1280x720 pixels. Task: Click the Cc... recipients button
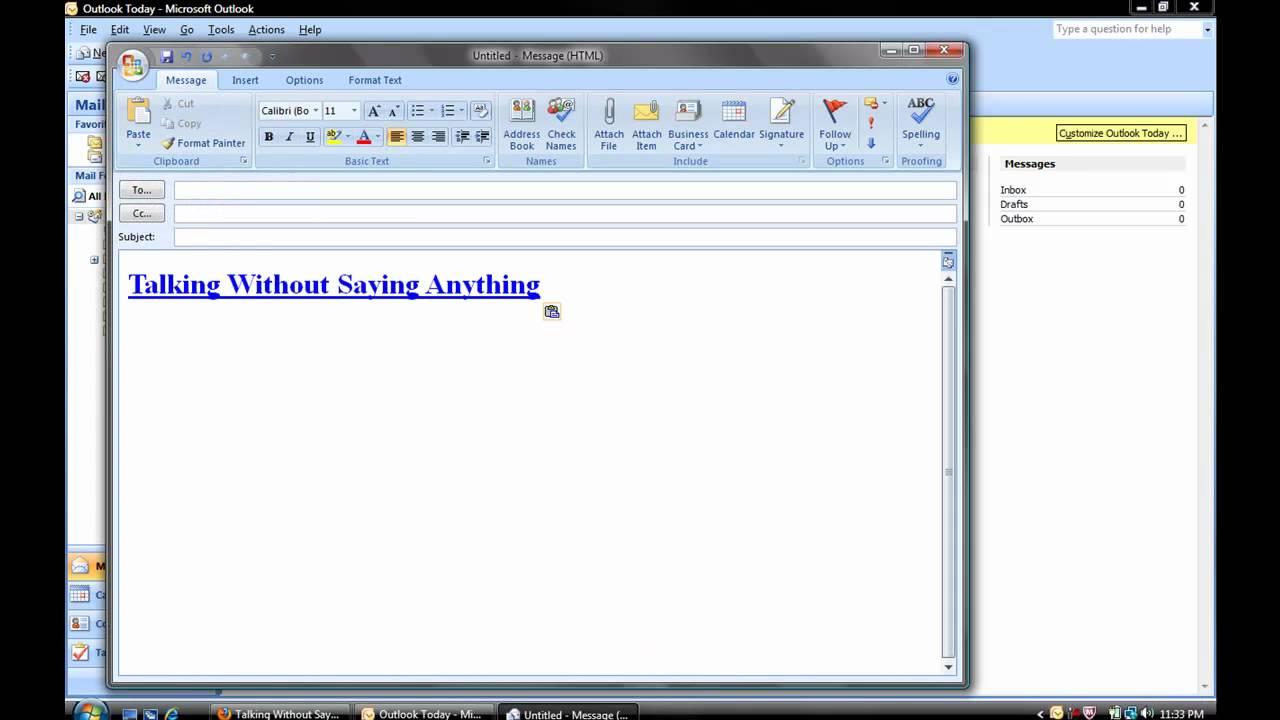(141, 213)
